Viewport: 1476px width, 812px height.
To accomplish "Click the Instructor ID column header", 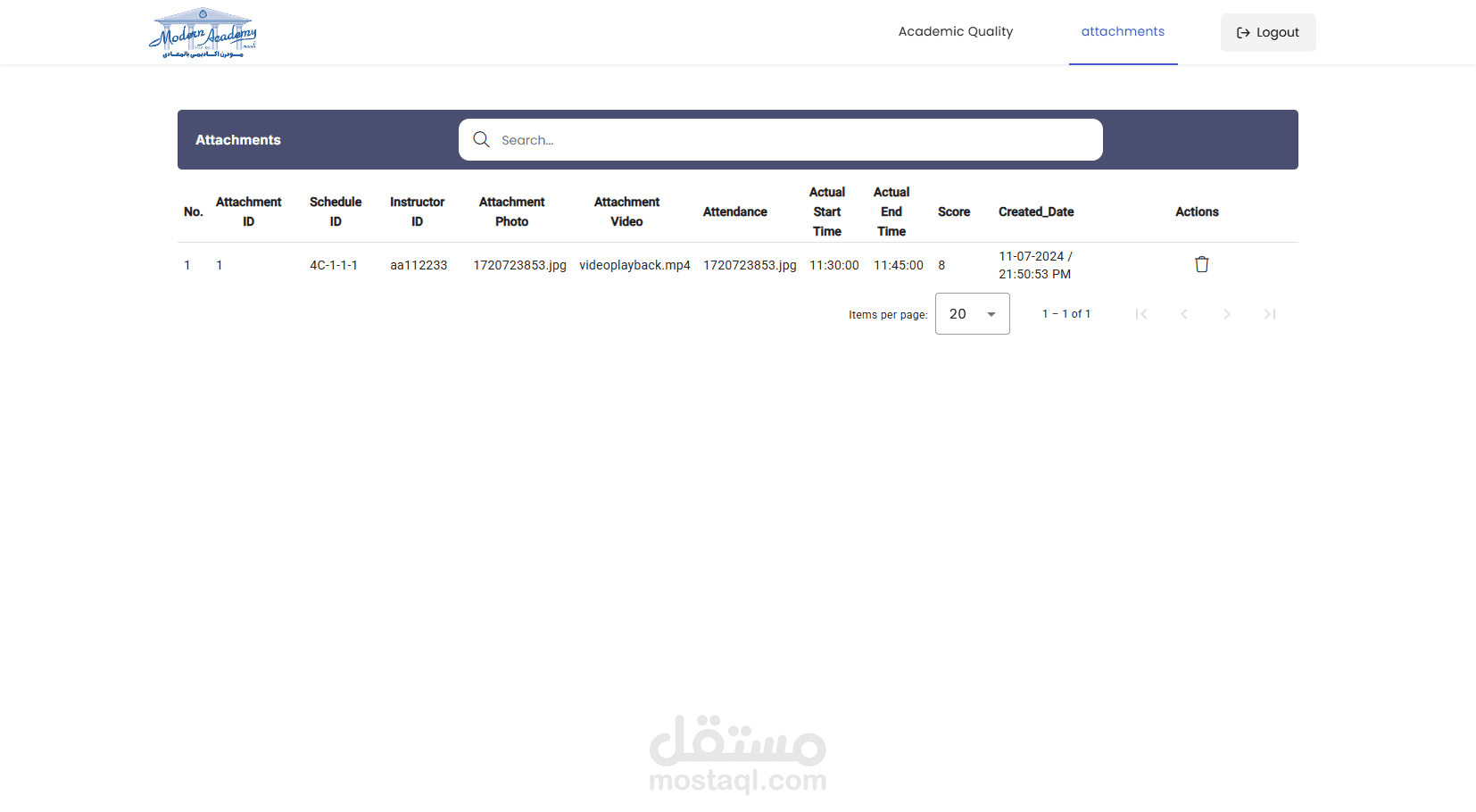I will [417, 211].
